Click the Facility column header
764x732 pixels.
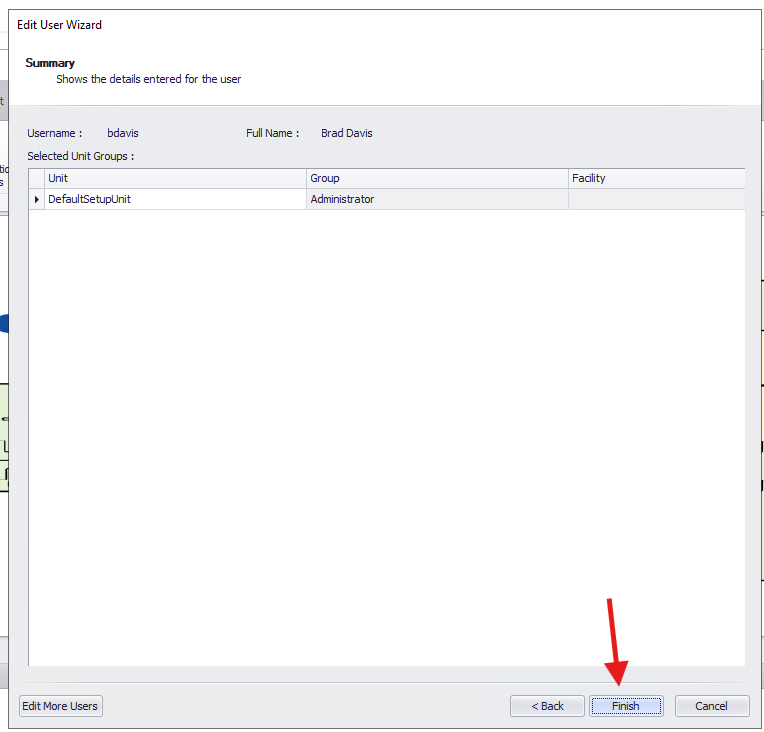tap(655, 178)
